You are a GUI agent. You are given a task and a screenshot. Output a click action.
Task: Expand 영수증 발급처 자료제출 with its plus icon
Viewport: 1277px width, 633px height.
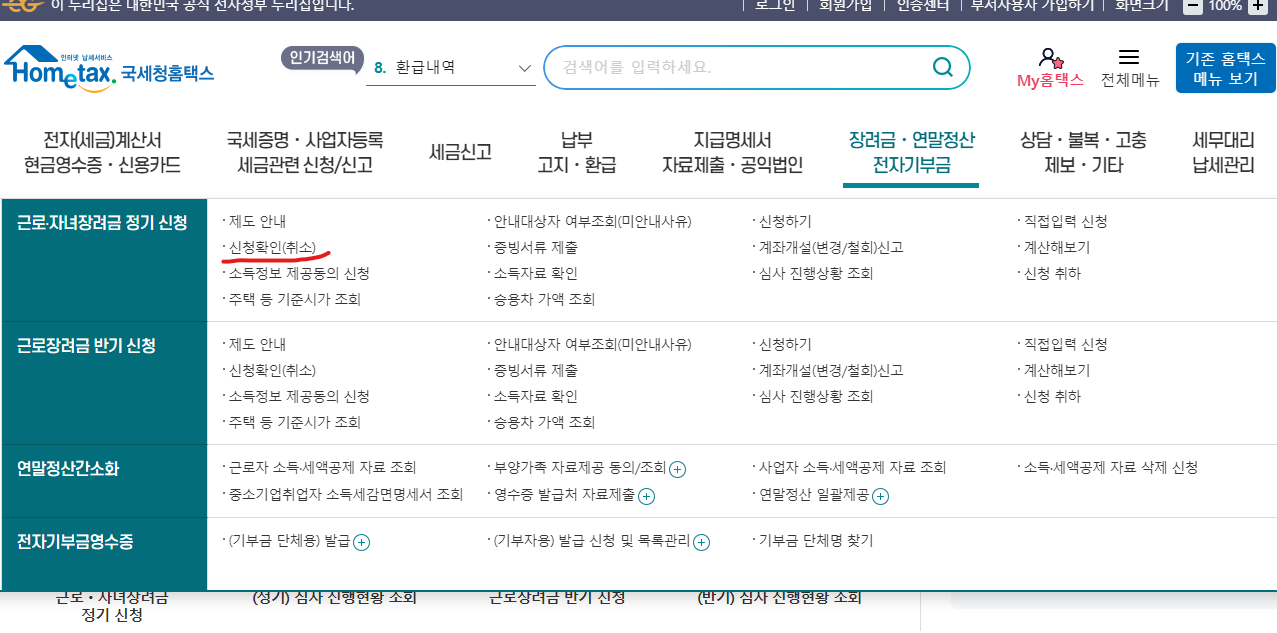click(x=647, y=496)
